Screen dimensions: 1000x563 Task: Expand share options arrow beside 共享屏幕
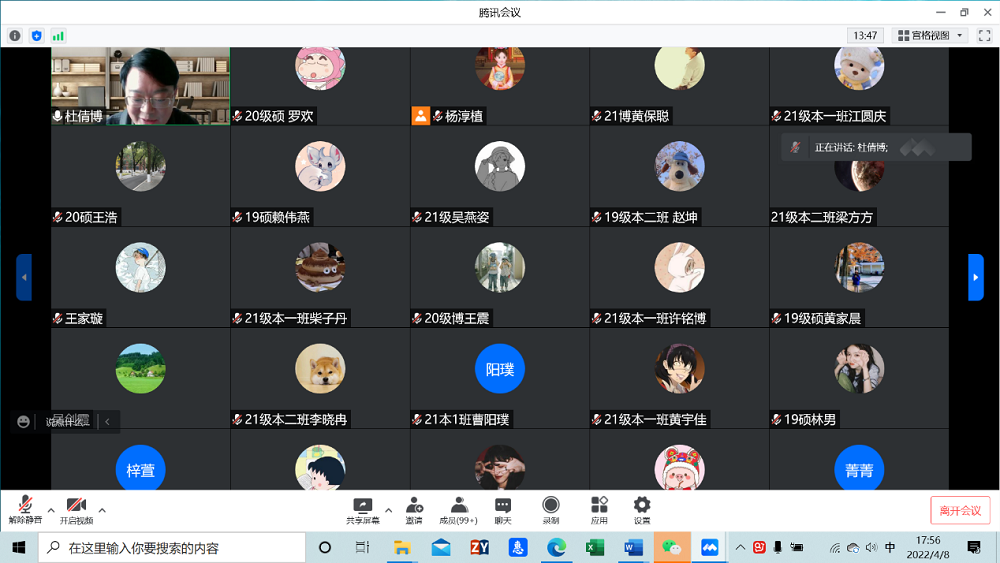tap(389, 510)
